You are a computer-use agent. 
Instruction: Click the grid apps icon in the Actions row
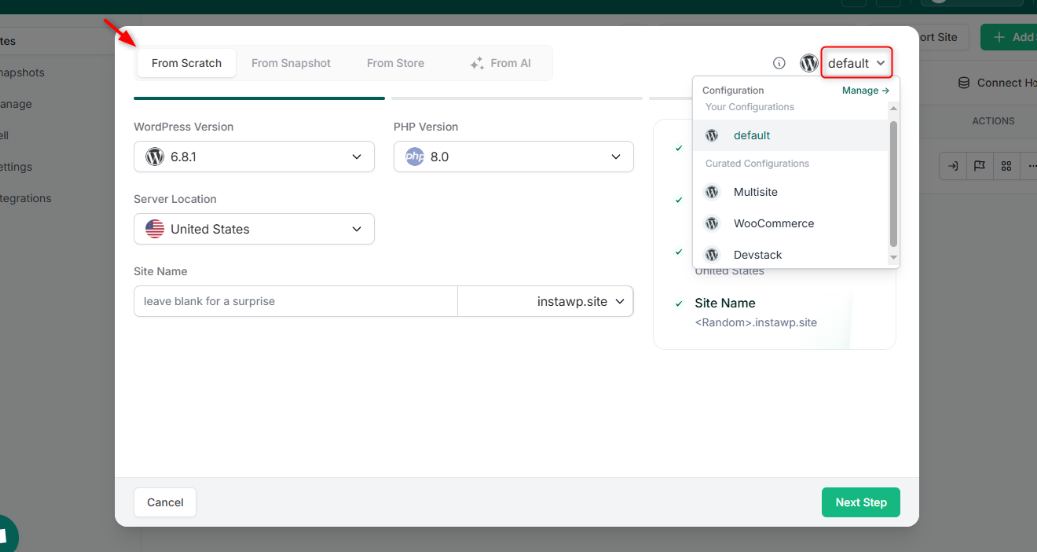click(1006, 167)
